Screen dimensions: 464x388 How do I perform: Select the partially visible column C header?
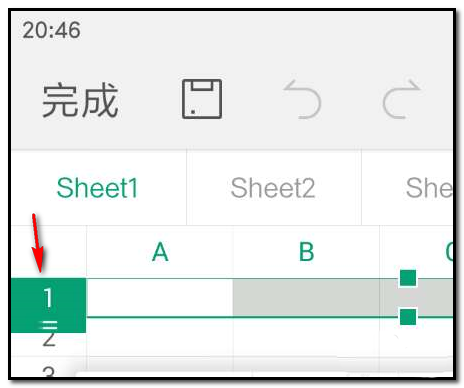tap(416, 252)
